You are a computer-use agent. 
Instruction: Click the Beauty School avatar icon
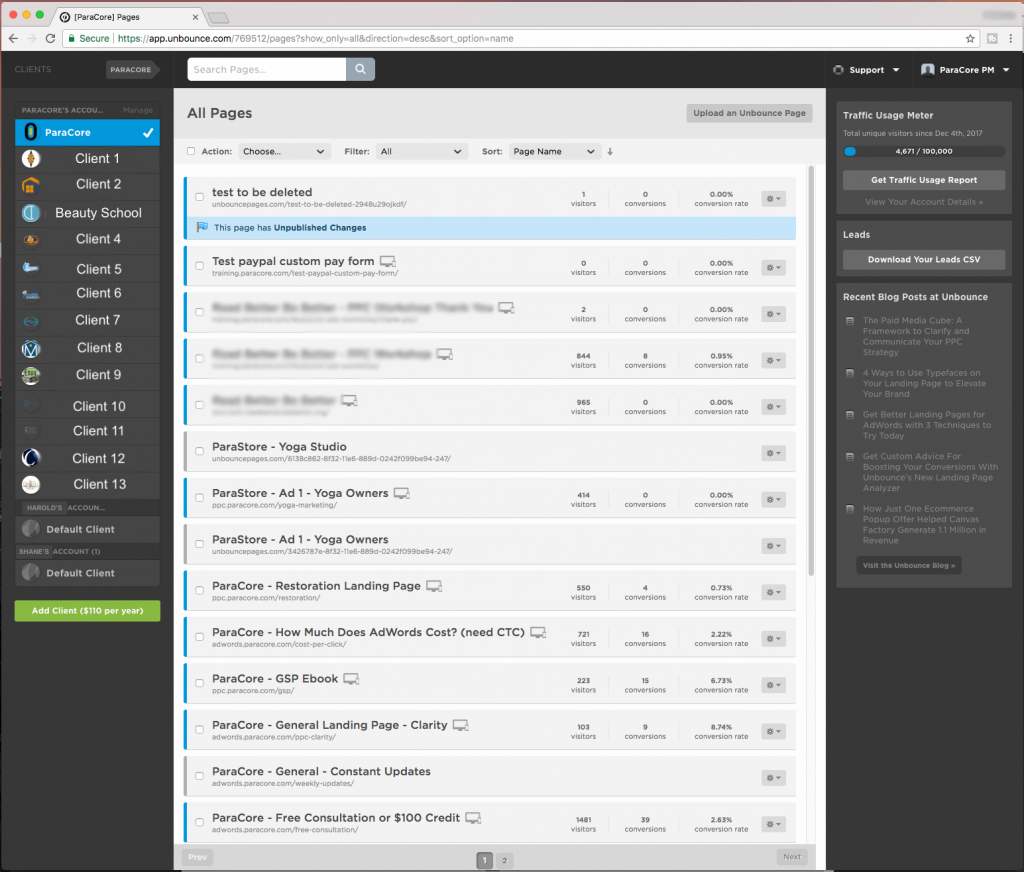coord(31,213)
